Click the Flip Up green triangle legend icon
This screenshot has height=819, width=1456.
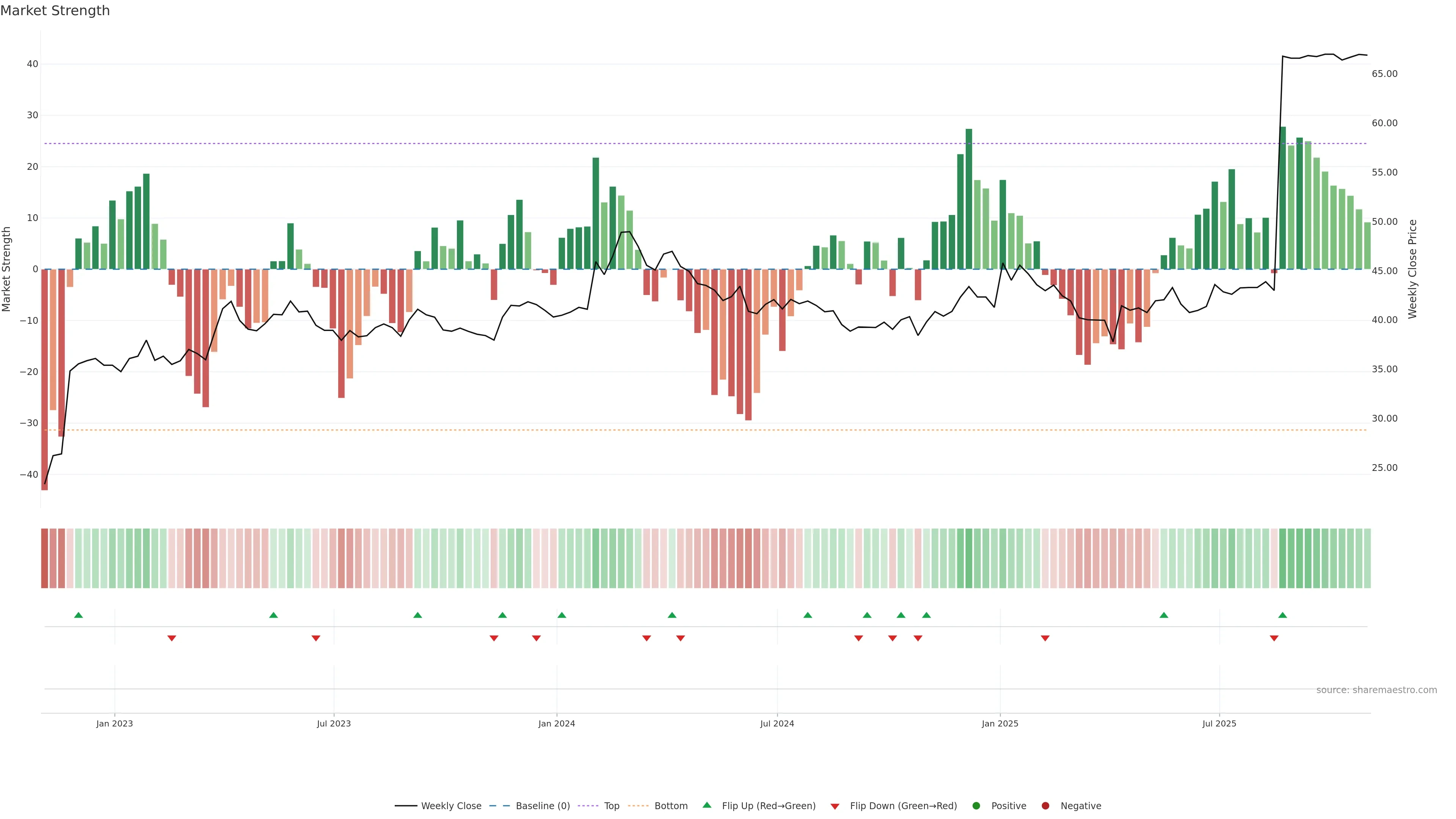pyautogui.click(x=706, y=805)
